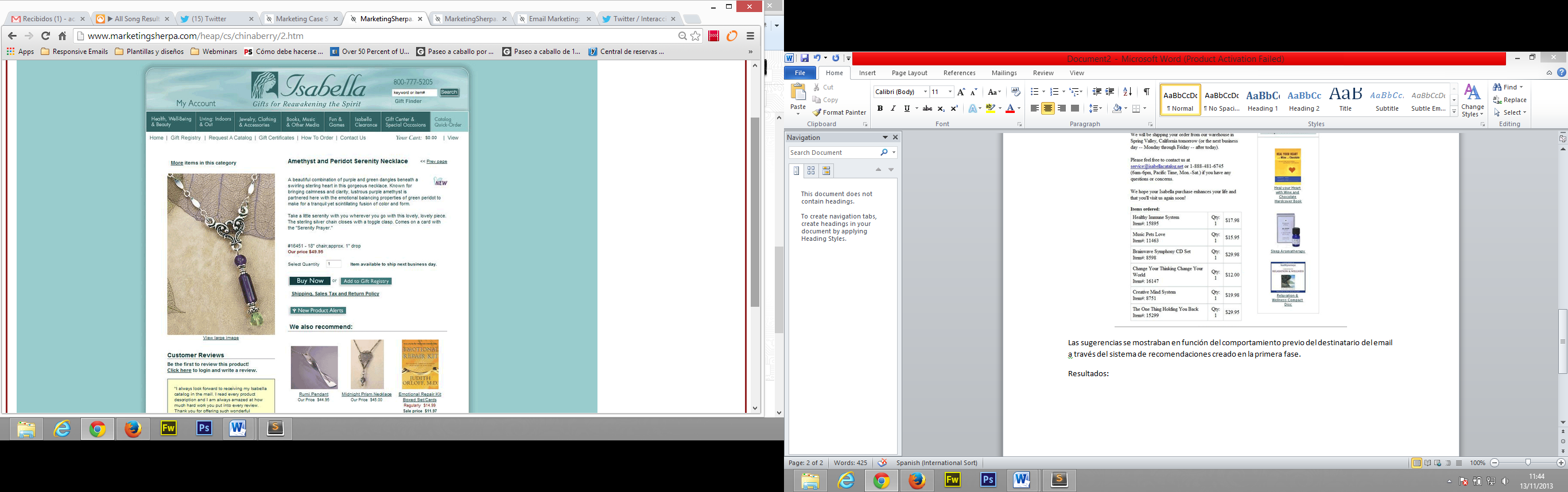Open Browse Pages thumbnails tab in Navigation pane
This screenshot has width=1568, height=492.
(811, 171)
